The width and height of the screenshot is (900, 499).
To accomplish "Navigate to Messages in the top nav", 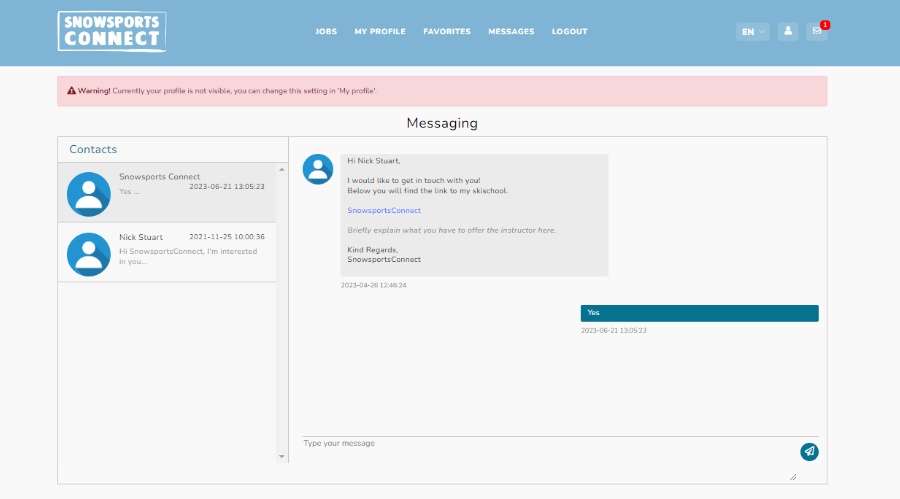I will coord(511,31).
